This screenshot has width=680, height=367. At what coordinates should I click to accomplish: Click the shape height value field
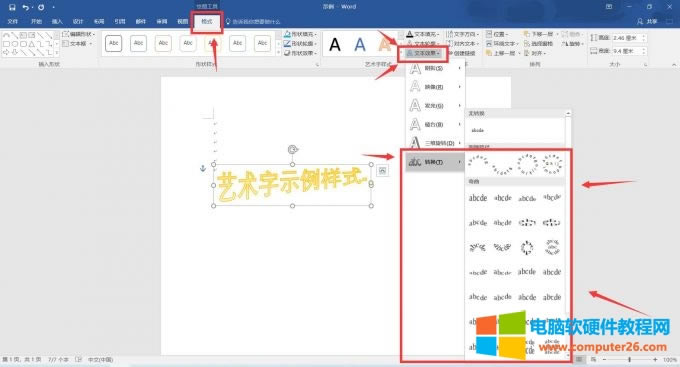629,38
